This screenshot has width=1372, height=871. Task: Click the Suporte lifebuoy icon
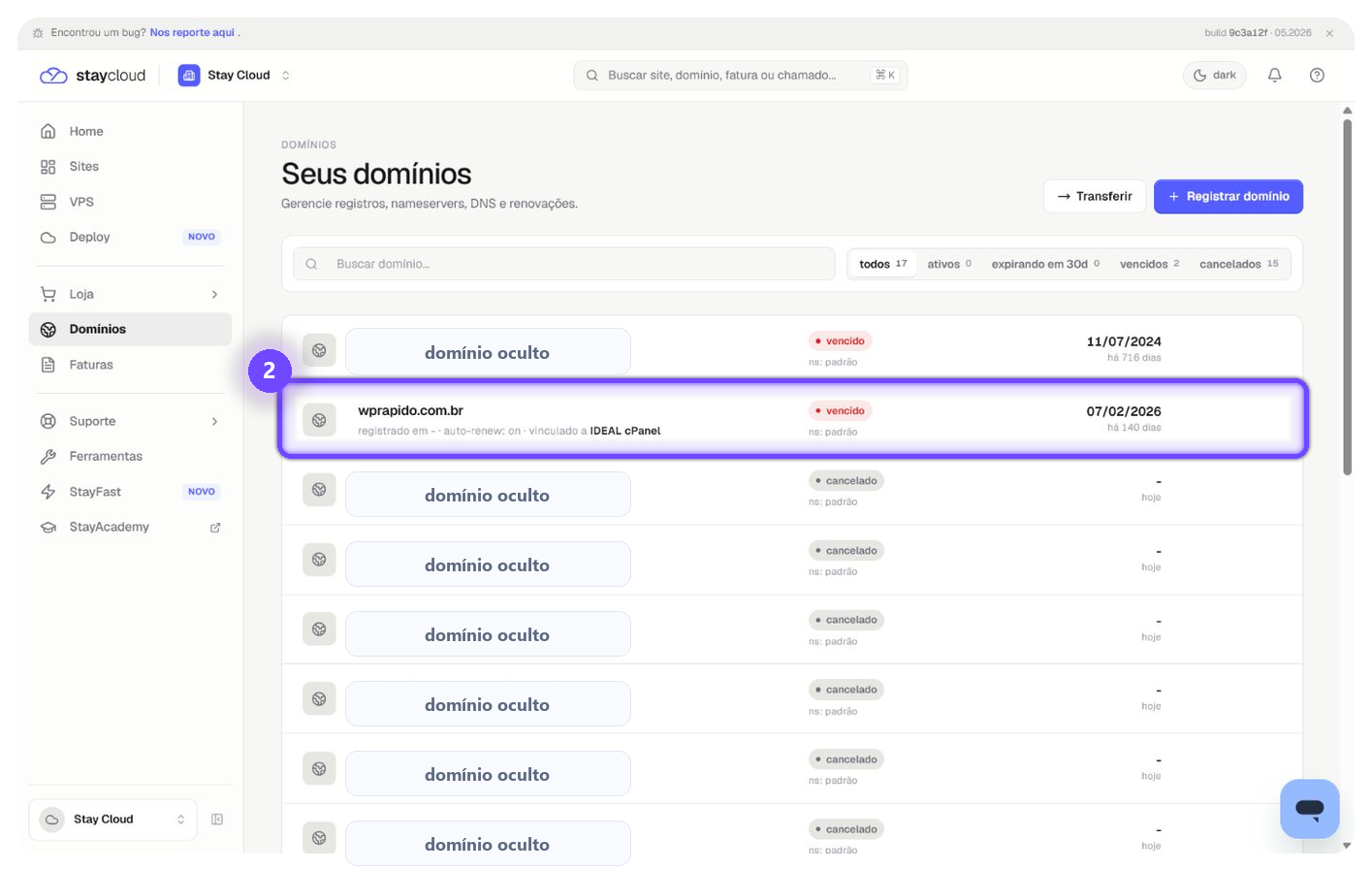click(x=48, y=421)
